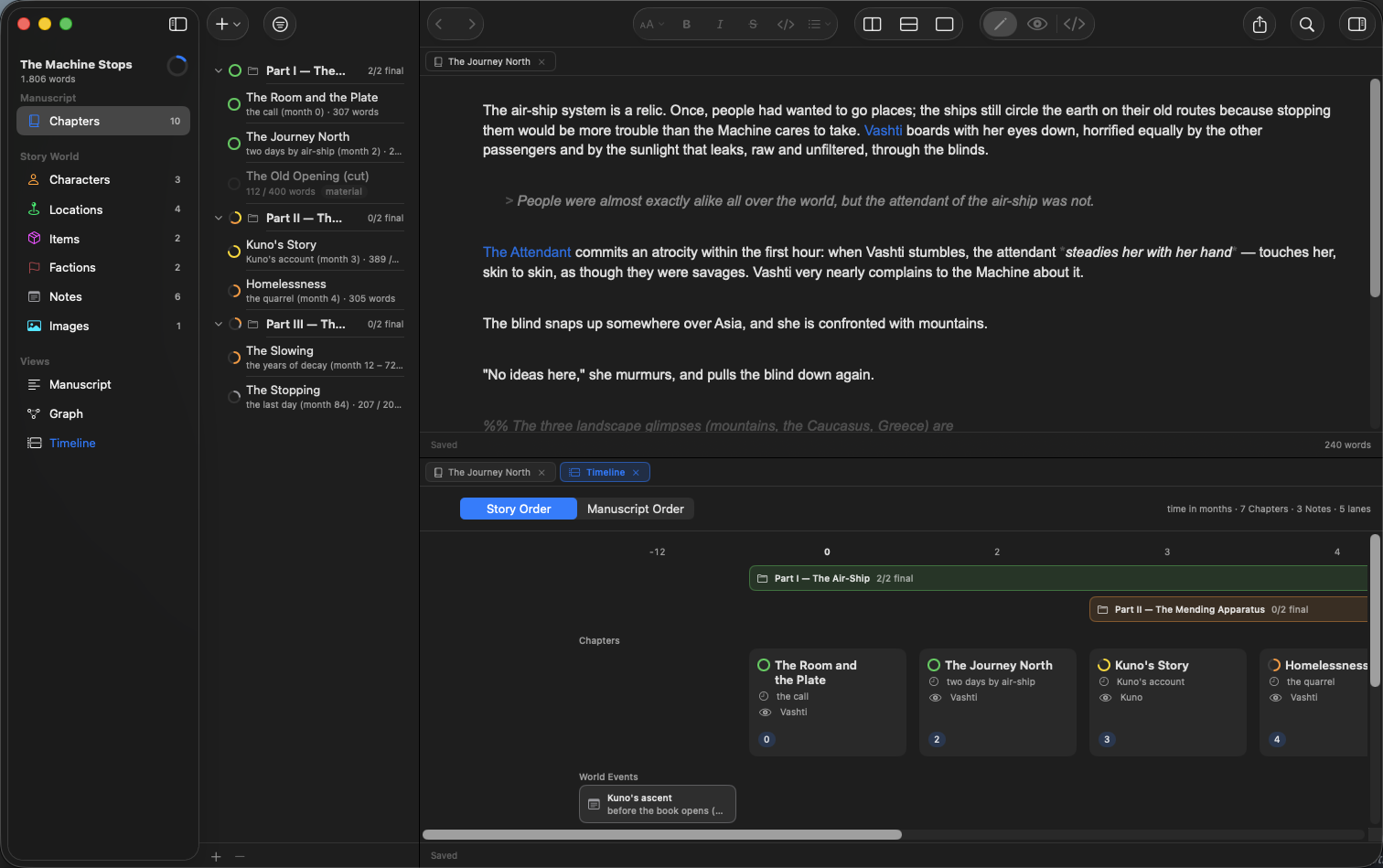
Task: Toggle the left sidebar visibility
Action: click(x=178, y=25)
